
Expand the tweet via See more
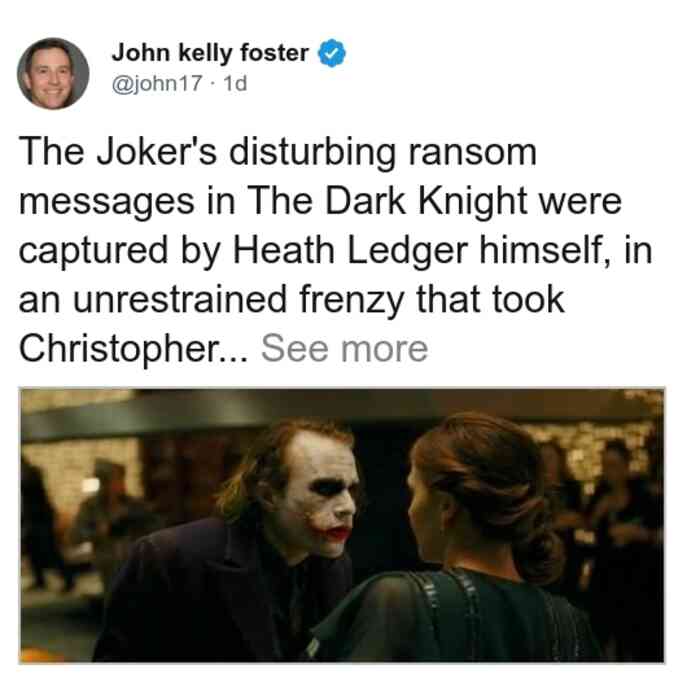[344, 349]
